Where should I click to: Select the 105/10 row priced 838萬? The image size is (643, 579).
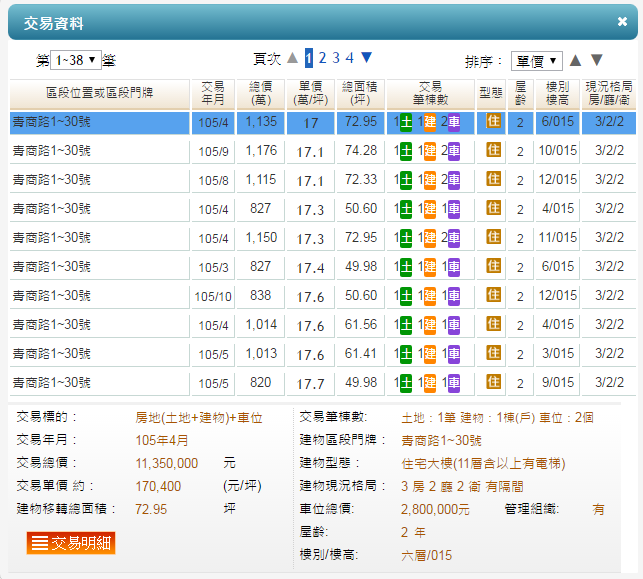tap(100, 296)
